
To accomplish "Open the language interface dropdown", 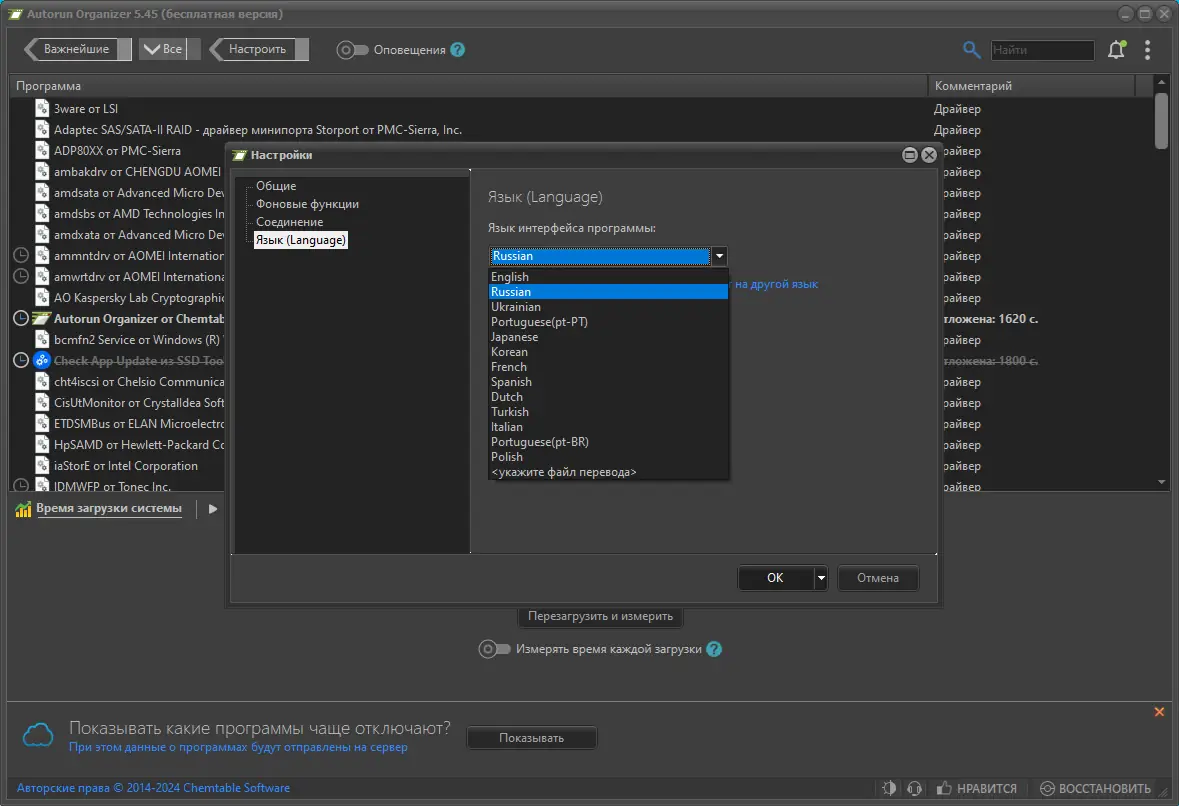I will (718, 256).
